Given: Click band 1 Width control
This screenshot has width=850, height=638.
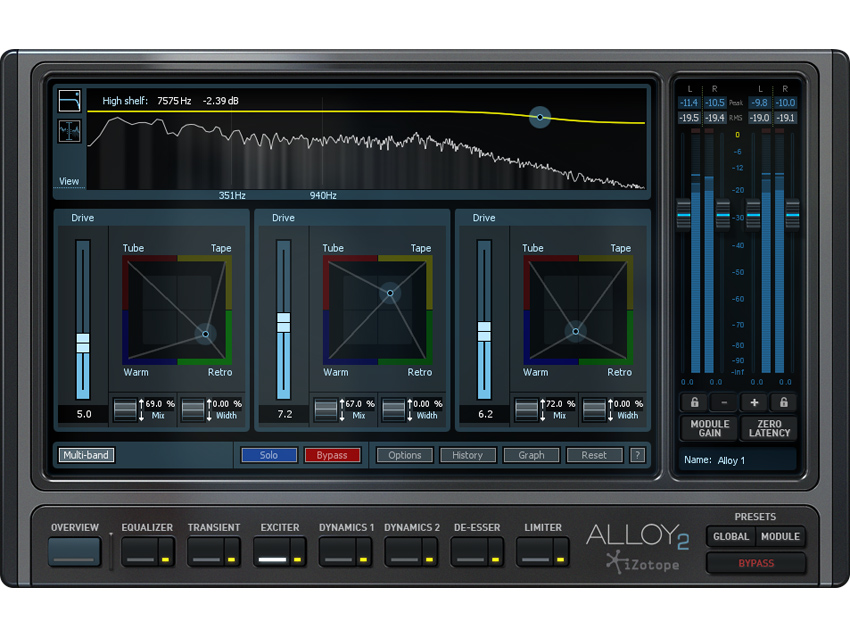Looking at the screenshot, I should pos(212,409).
